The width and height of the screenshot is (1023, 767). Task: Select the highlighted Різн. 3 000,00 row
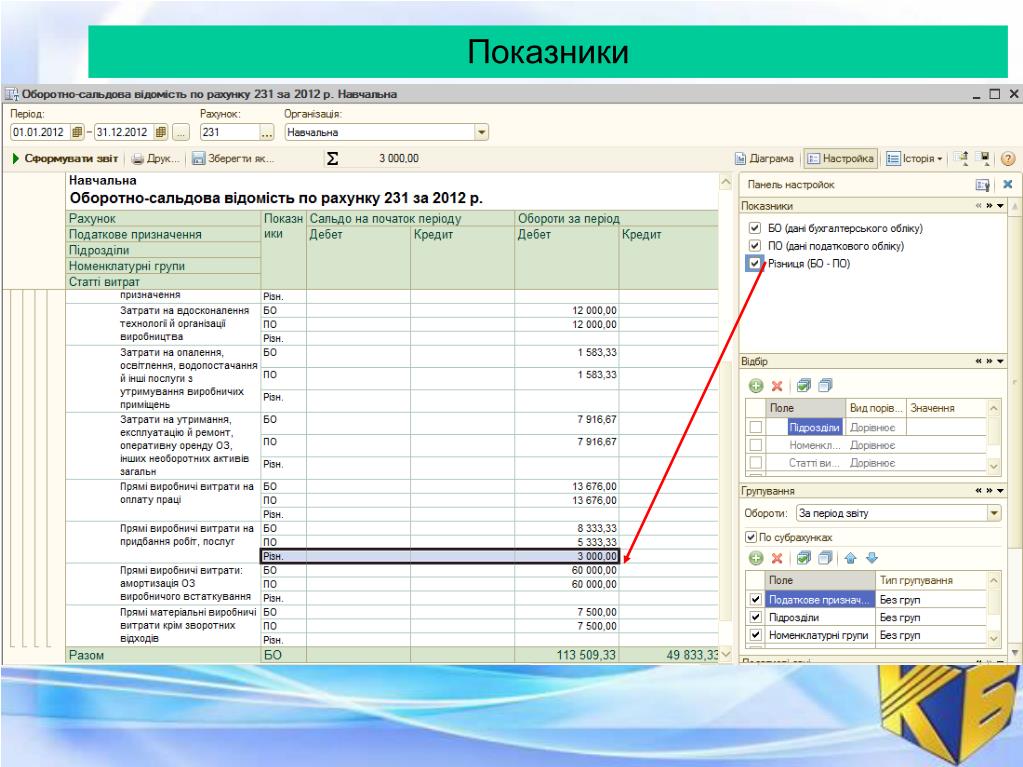click(439, 556)
